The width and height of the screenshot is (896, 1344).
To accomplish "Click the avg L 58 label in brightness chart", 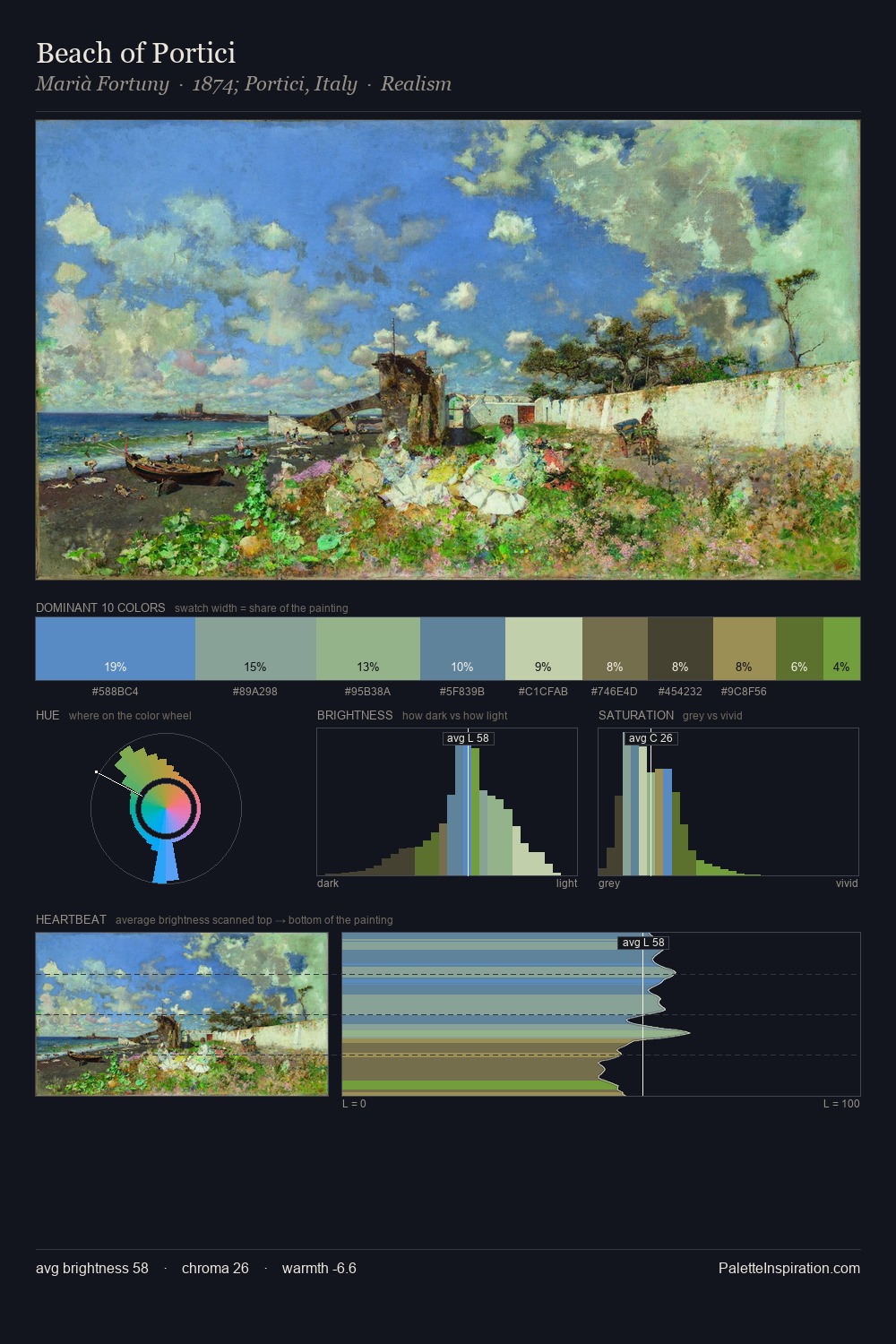I will click(x=468, y=738).
